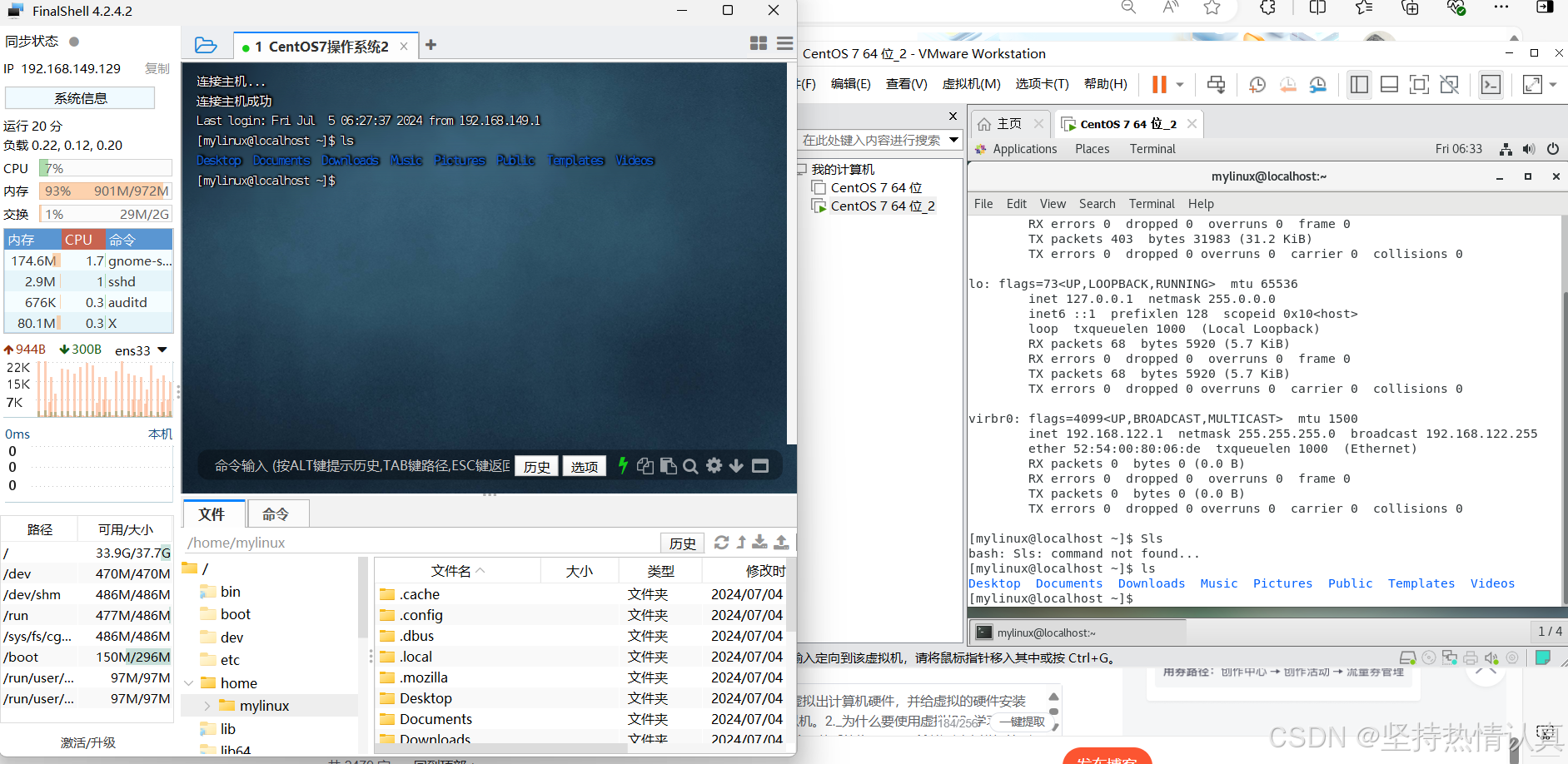This screenshot has height=764, width=1568.
Task: Click VMware stretch guest display icon
Action: point(1532,84)
